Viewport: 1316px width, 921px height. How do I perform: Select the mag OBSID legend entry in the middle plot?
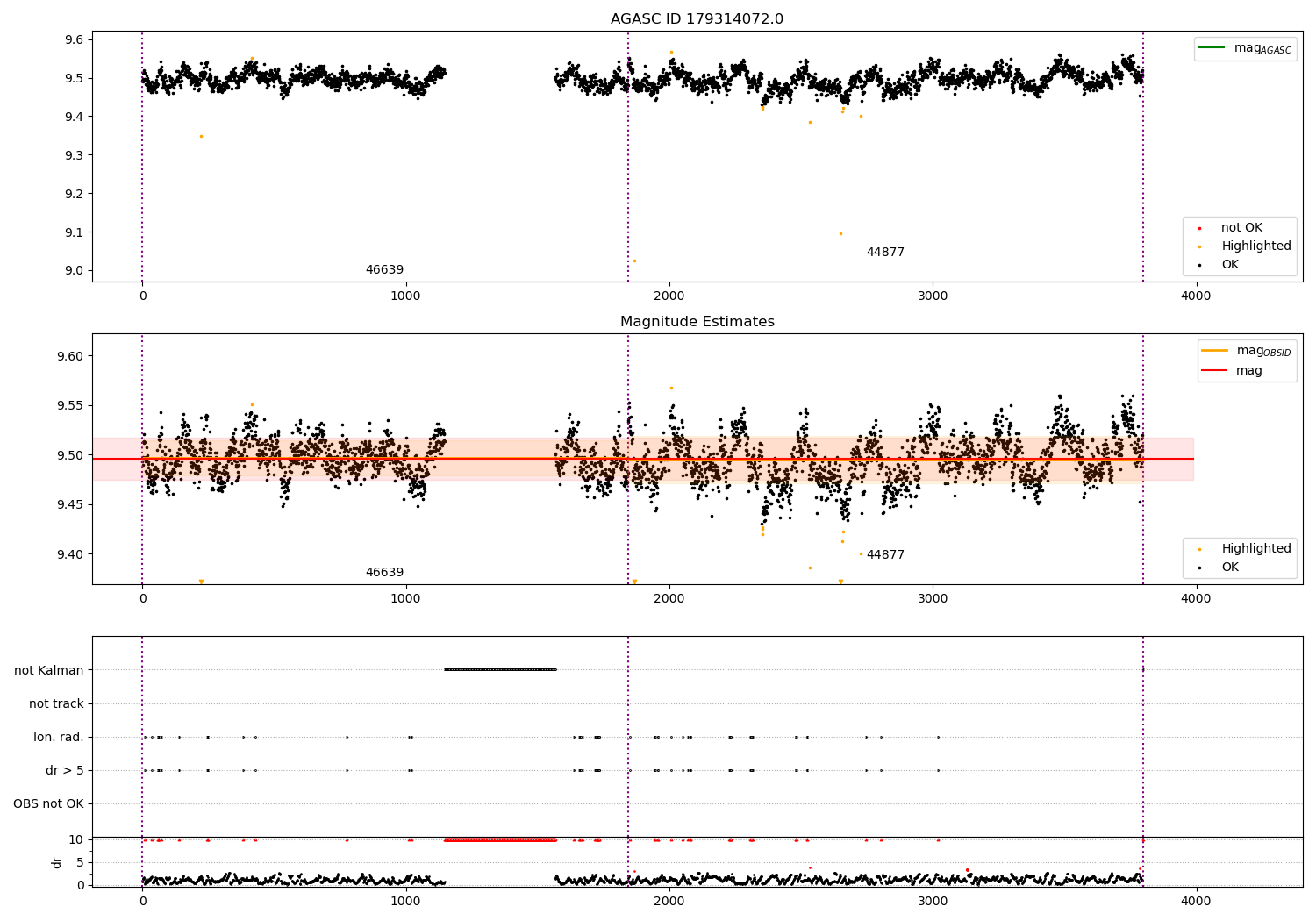pyautogui.click(x=1246, y=351)
